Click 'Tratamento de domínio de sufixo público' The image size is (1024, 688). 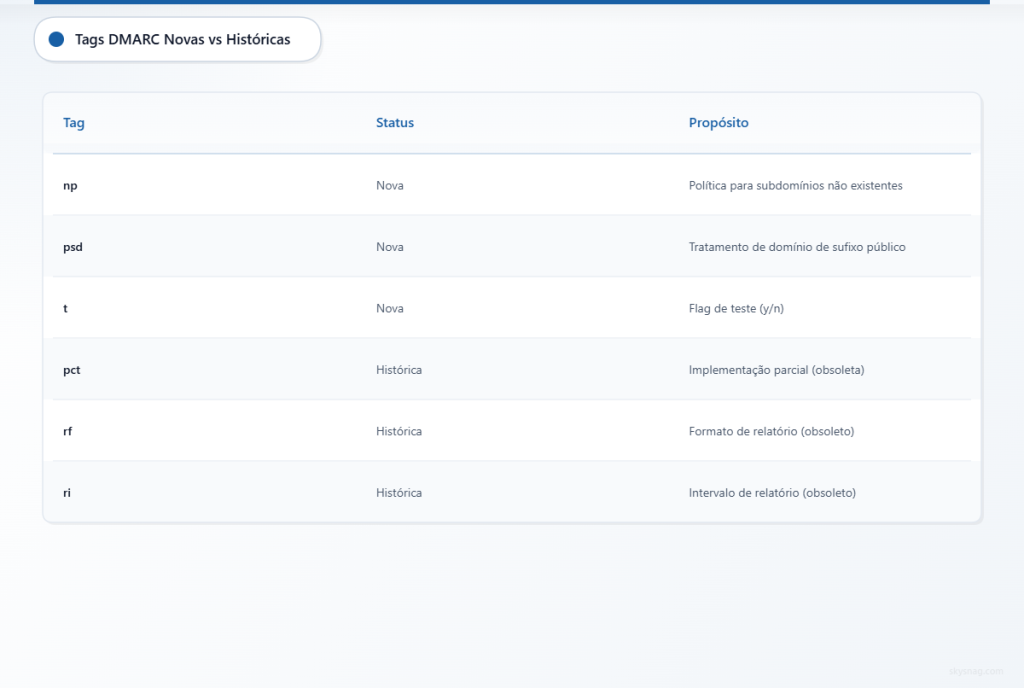point(797,247)
